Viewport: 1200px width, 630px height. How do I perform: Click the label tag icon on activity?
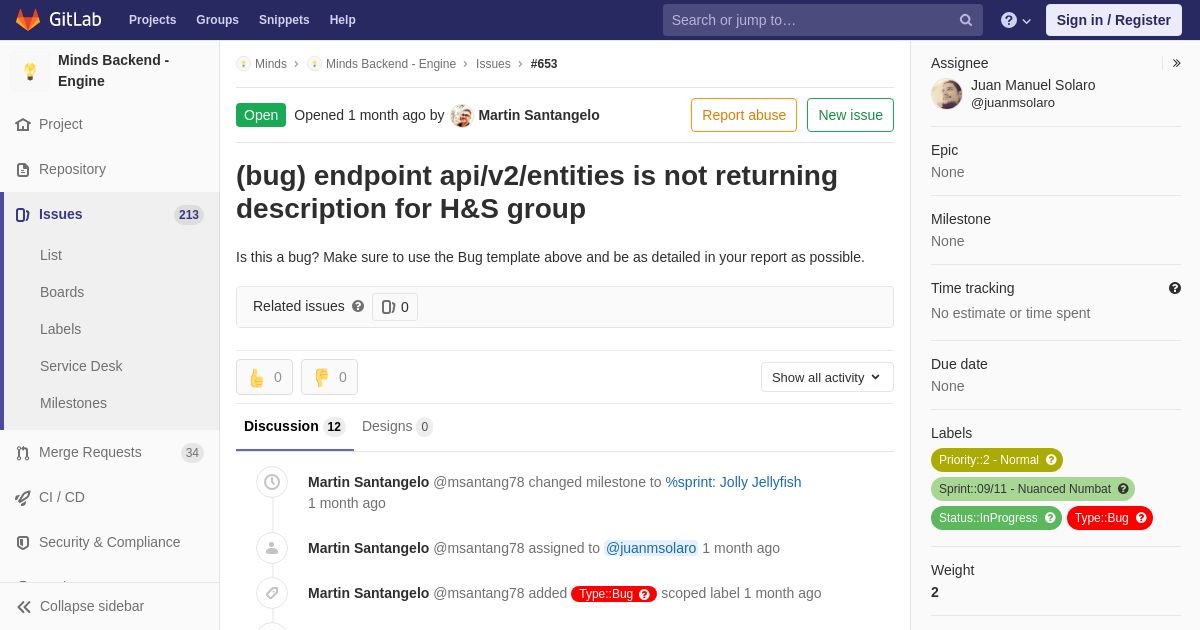pyautogui.click(x=272, y=593)
